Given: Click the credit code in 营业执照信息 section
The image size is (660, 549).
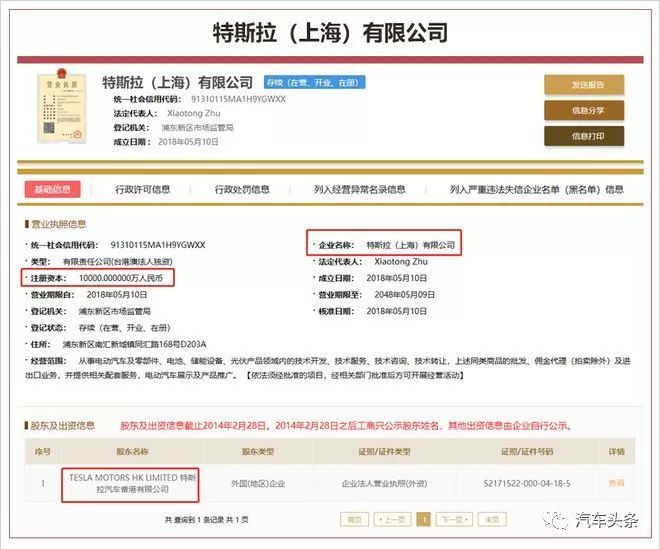Looking at the screenshot, I should (158, 245).
